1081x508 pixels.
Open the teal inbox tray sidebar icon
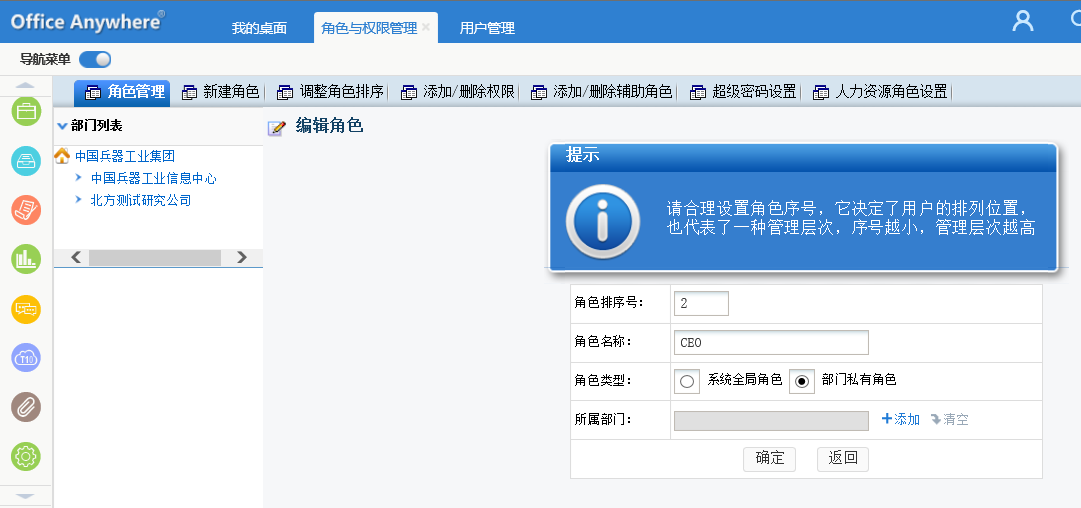pos(26,160)
